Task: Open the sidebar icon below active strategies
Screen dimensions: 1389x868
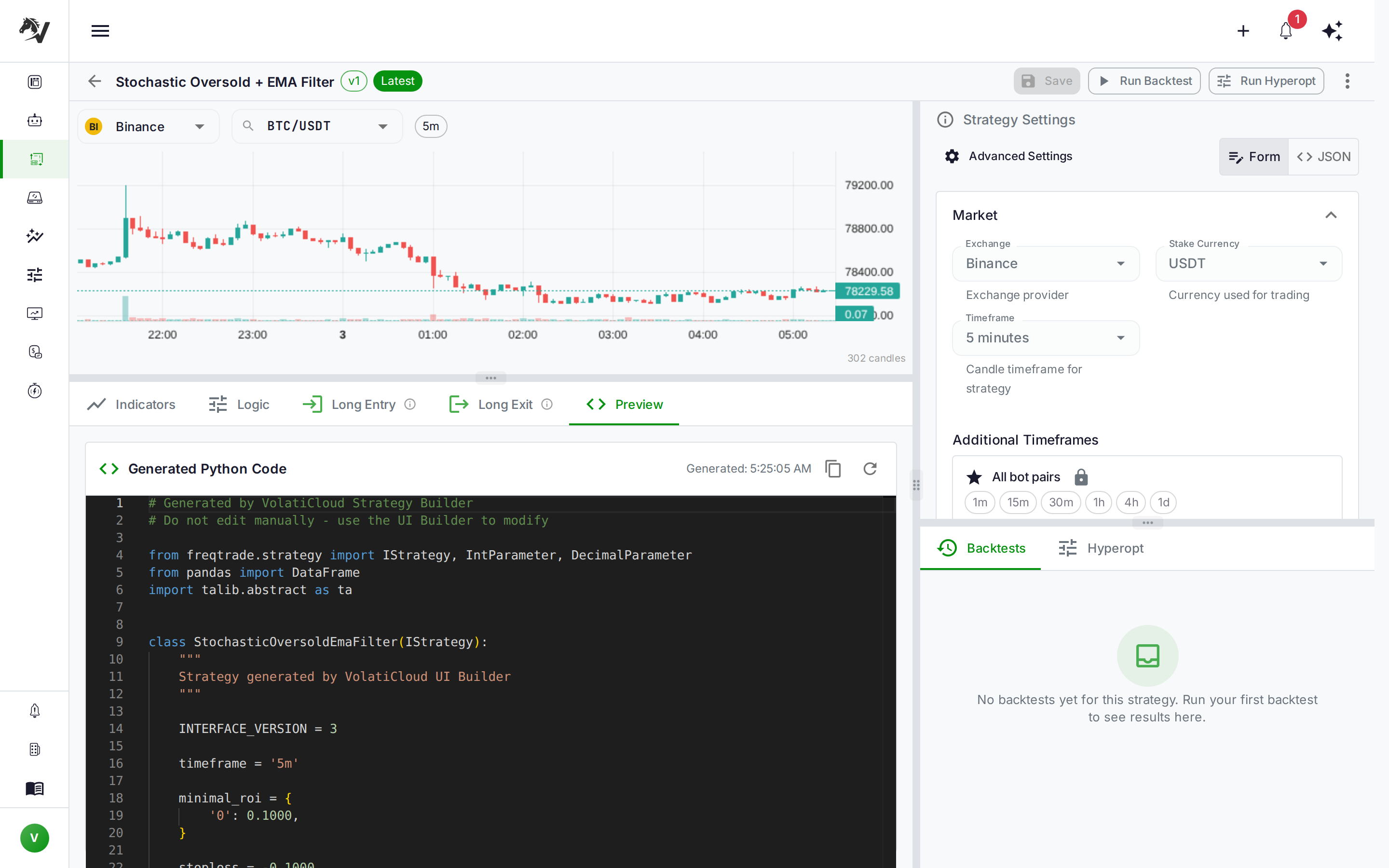Action: pyautogui.click(x=34, y=198)
